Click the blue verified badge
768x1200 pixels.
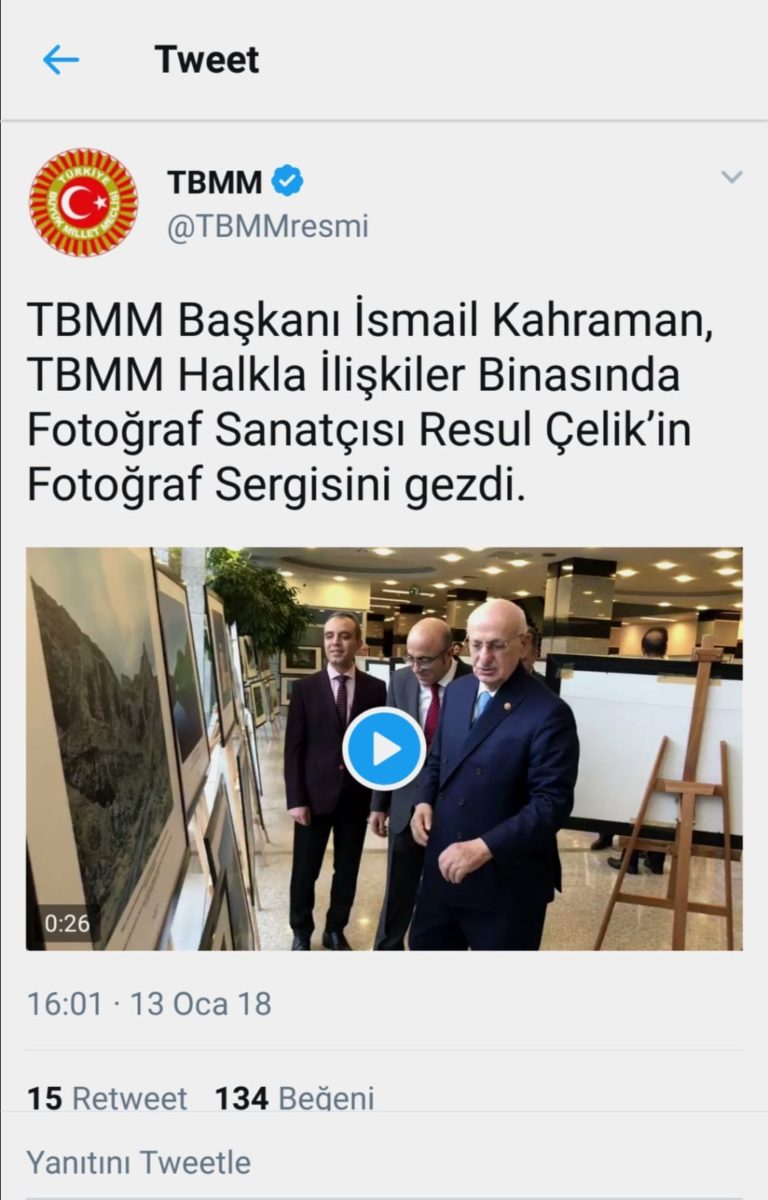click(288, 182)
